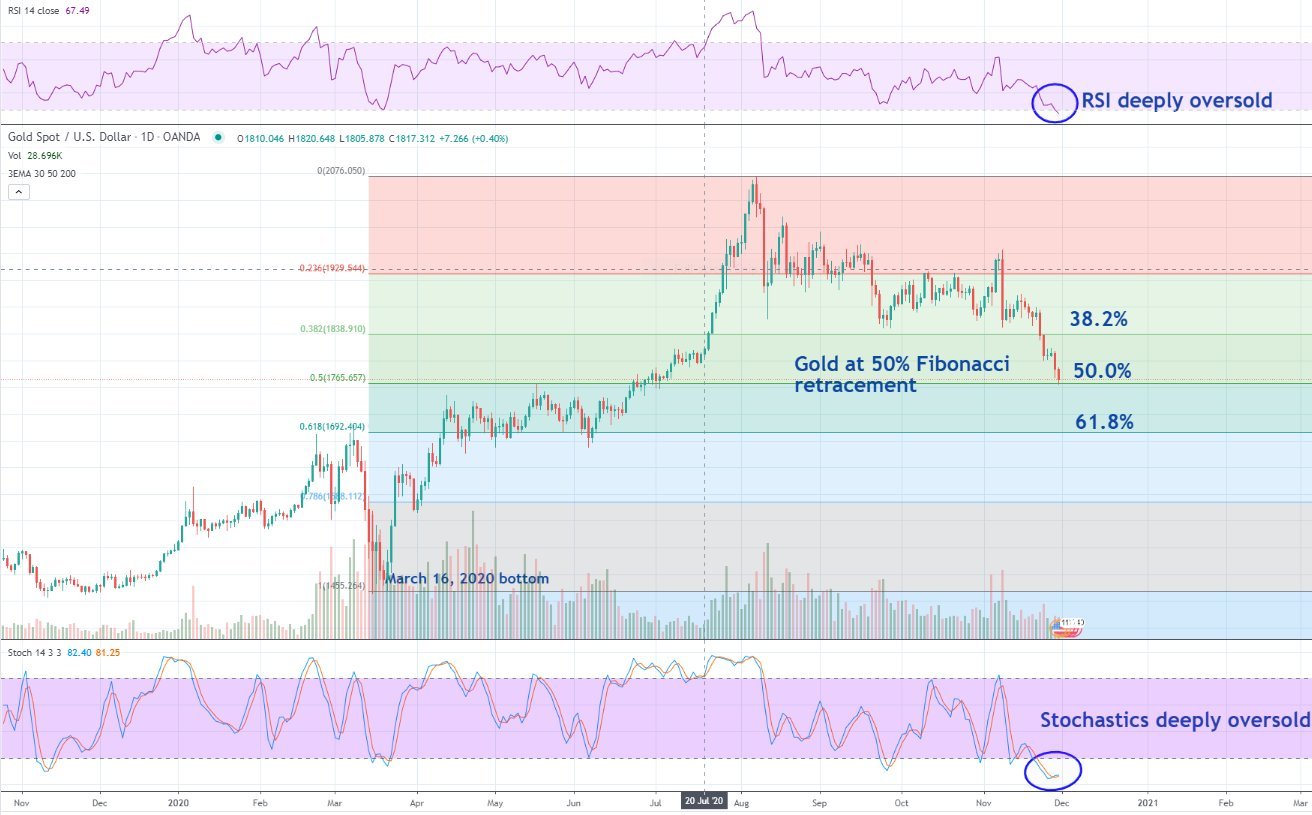This screenshot has height=815, width=1312.
Task: Open the Gold Spot / U.S. Dollar symbol title
Action: coord(104,137)
